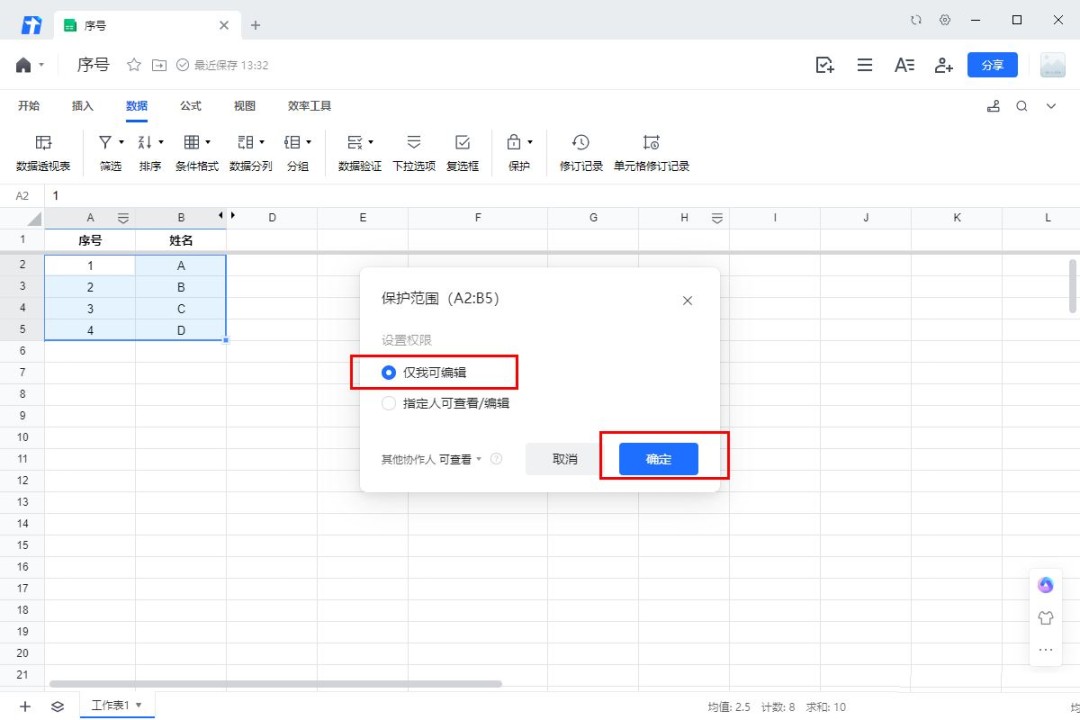
Task: Select the 仅我可编辑 radio option
Action: 389,372
